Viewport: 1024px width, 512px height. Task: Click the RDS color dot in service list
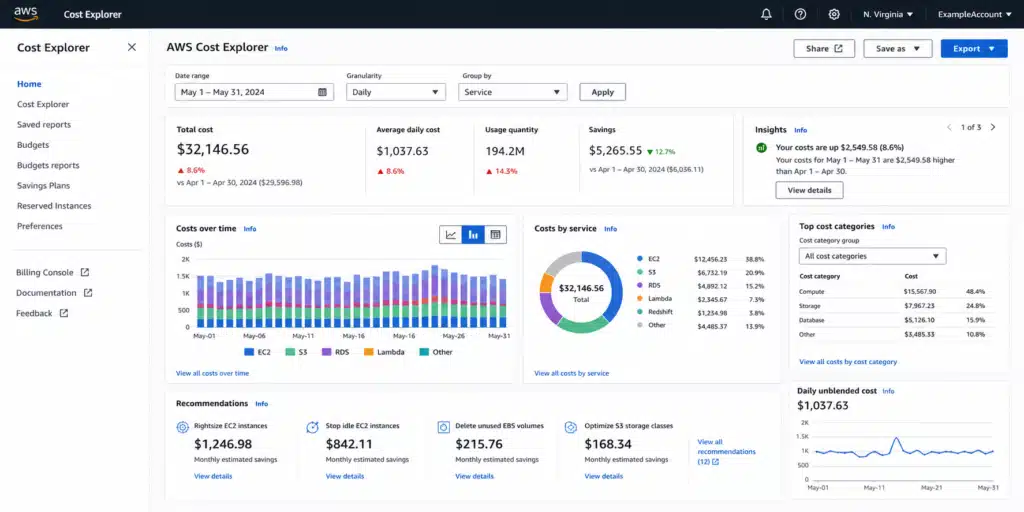(x=639, y=285)
